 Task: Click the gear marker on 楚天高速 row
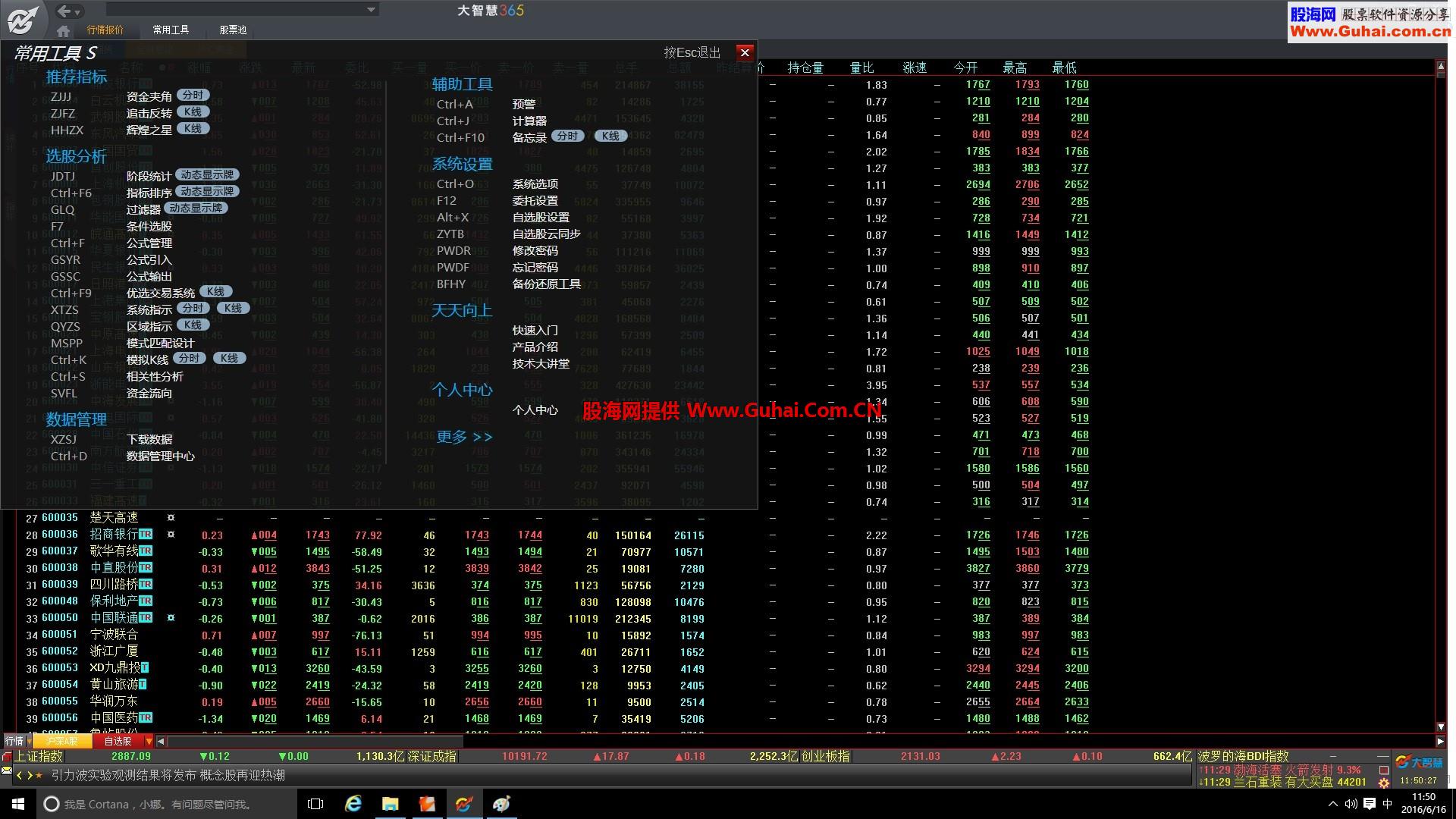pyautogui.click(x=171, y=518)
